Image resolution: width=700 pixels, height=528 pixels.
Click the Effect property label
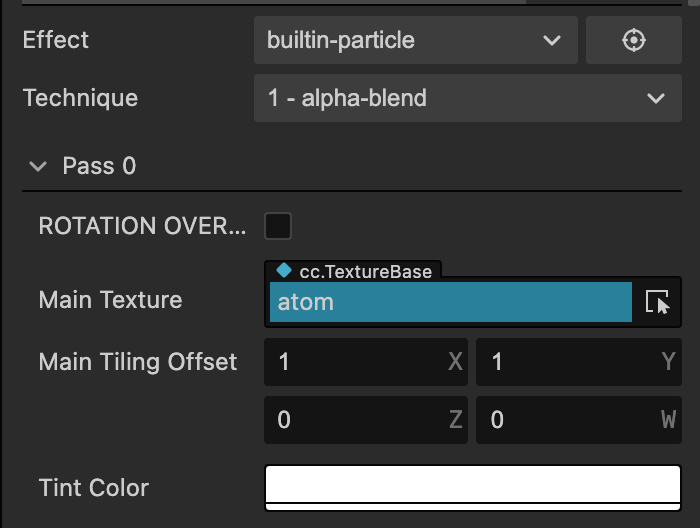click(56, 40)
